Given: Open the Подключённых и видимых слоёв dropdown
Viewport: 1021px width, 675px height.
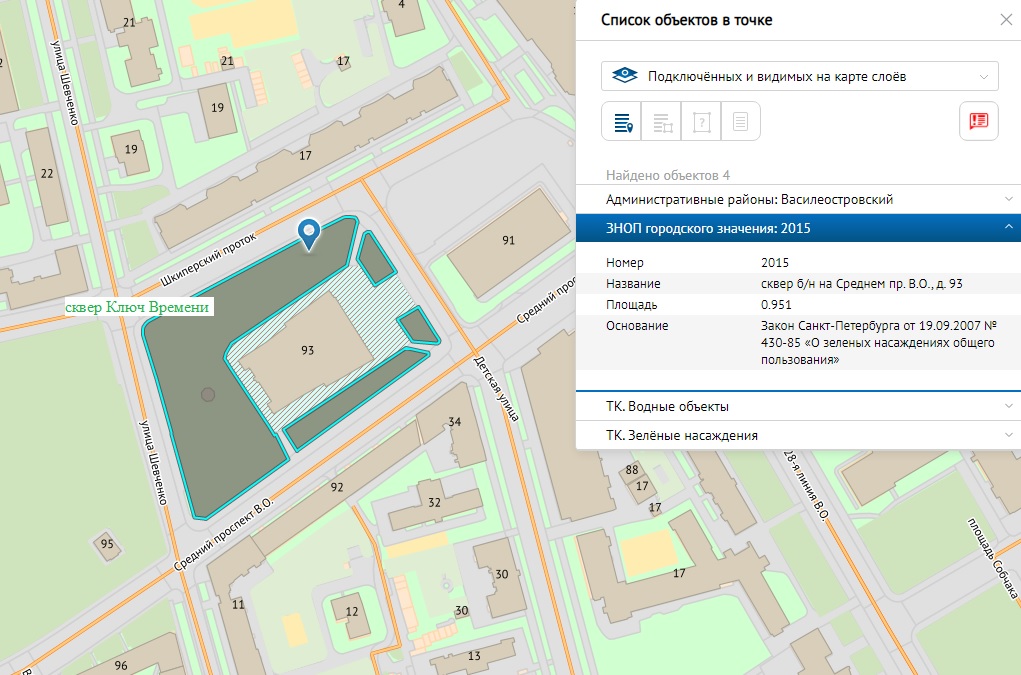Looking at the screenshot, I should [800, 76].
